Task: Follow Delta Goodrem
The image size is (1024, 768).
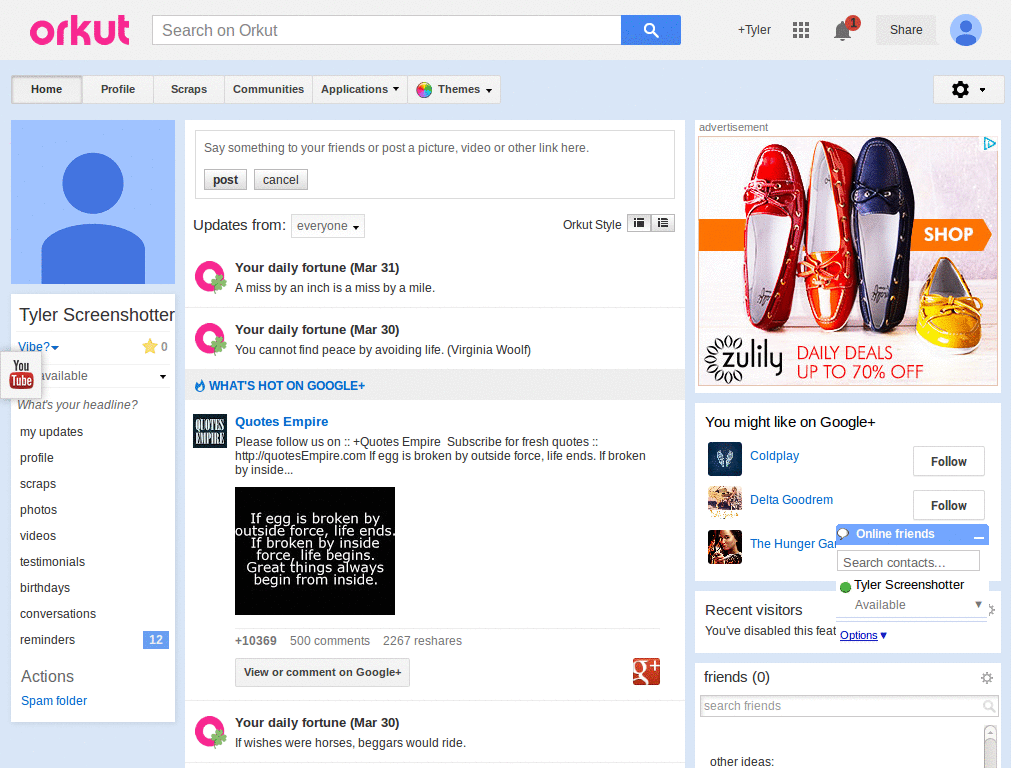Action: (x=948, y=505)
